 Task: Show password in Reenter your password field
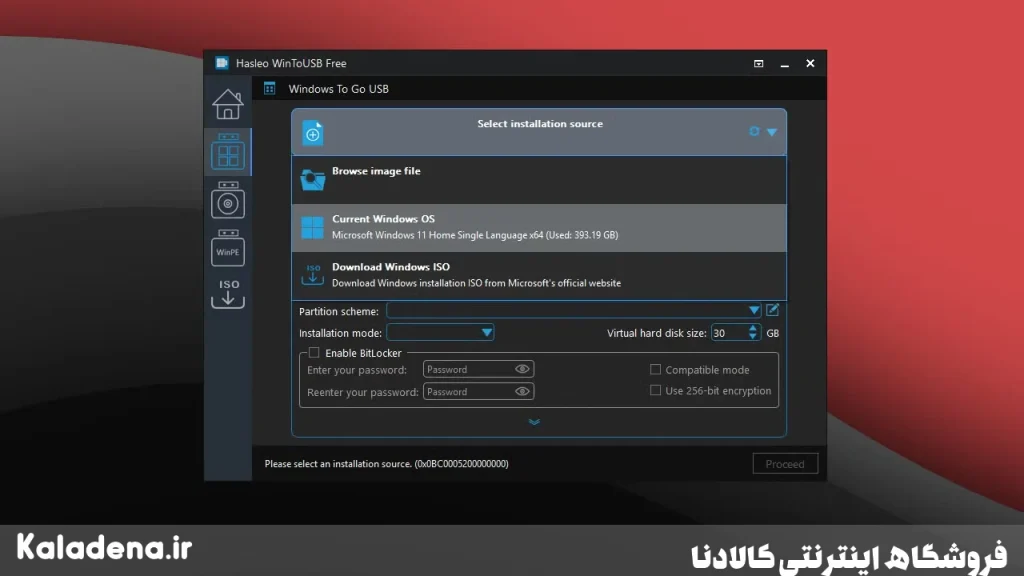(522, 392)
